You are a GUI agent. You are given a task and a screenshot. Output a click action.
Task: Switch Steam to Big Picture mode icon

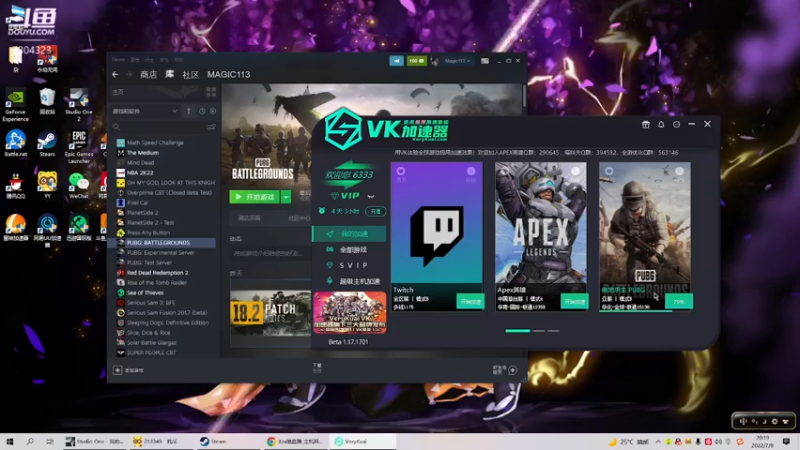coord(485,61)
